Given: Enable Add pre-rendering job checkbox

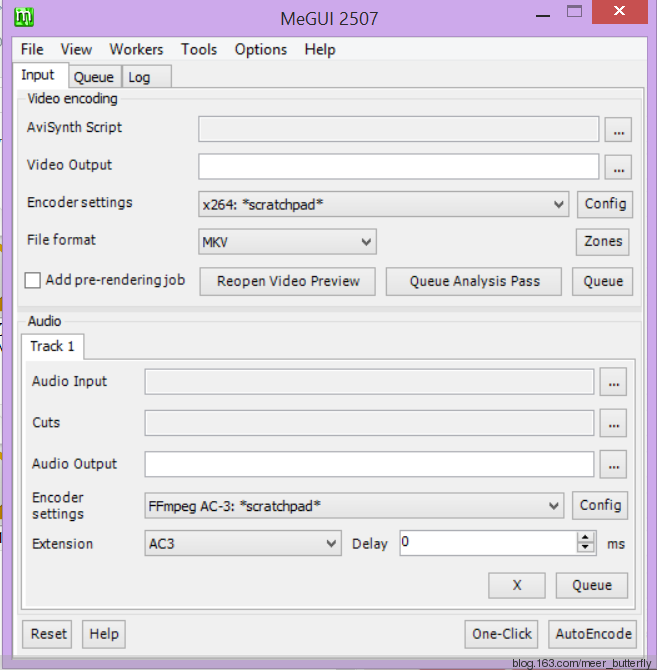Looking at the screenshot, I should [x=33, y=281].
